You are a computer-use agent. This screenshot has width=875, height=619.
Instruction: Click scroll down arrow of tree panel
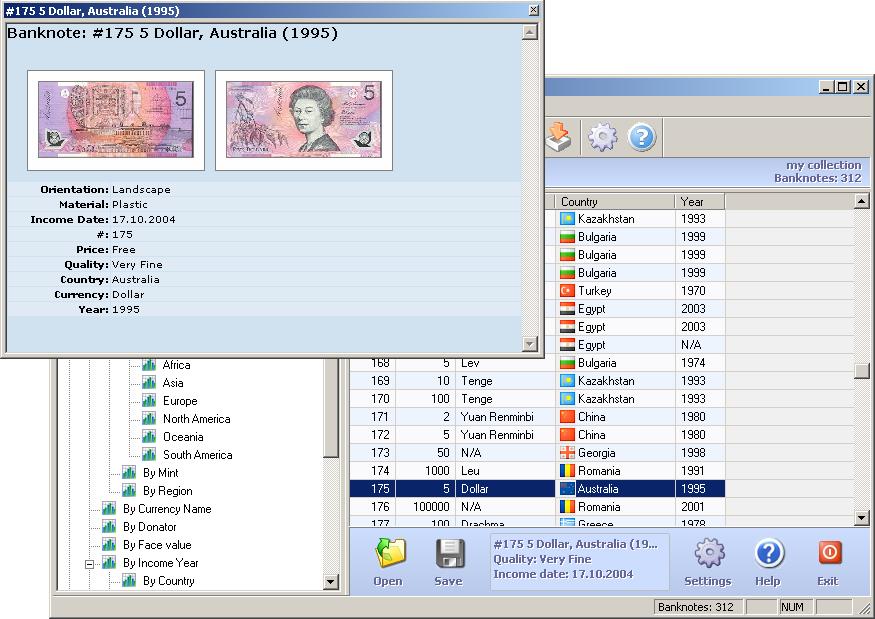[x=330, y=582]
